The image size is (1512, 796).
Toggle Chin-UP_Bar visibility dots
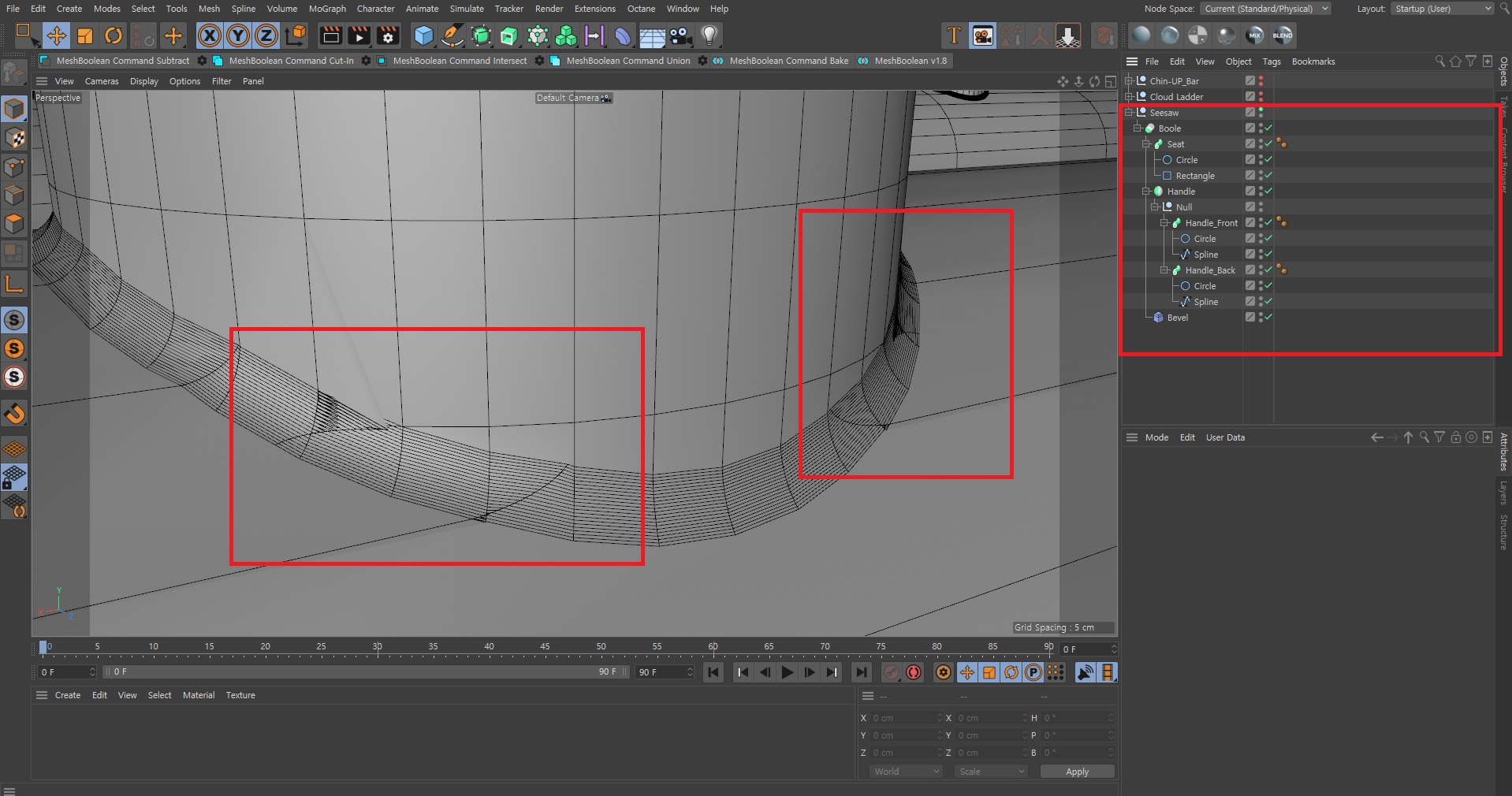coord(1261,81)
